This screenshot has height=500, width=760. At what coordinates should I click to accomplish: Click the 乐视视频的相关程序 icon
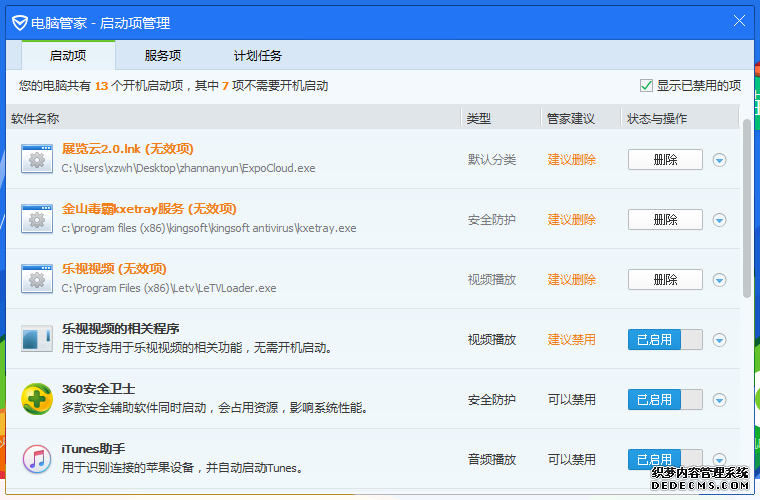pos(37,338)
